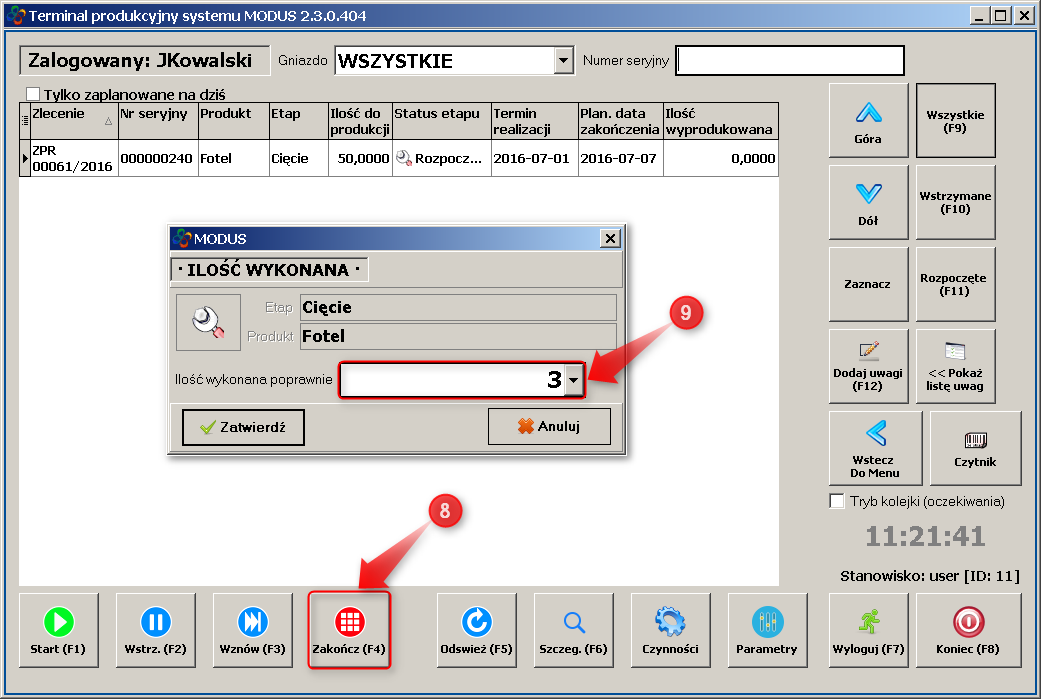The image size is (1041, 699).
Task: Click Ilość do produkcji column header
Action: click(x=360, y=121)
